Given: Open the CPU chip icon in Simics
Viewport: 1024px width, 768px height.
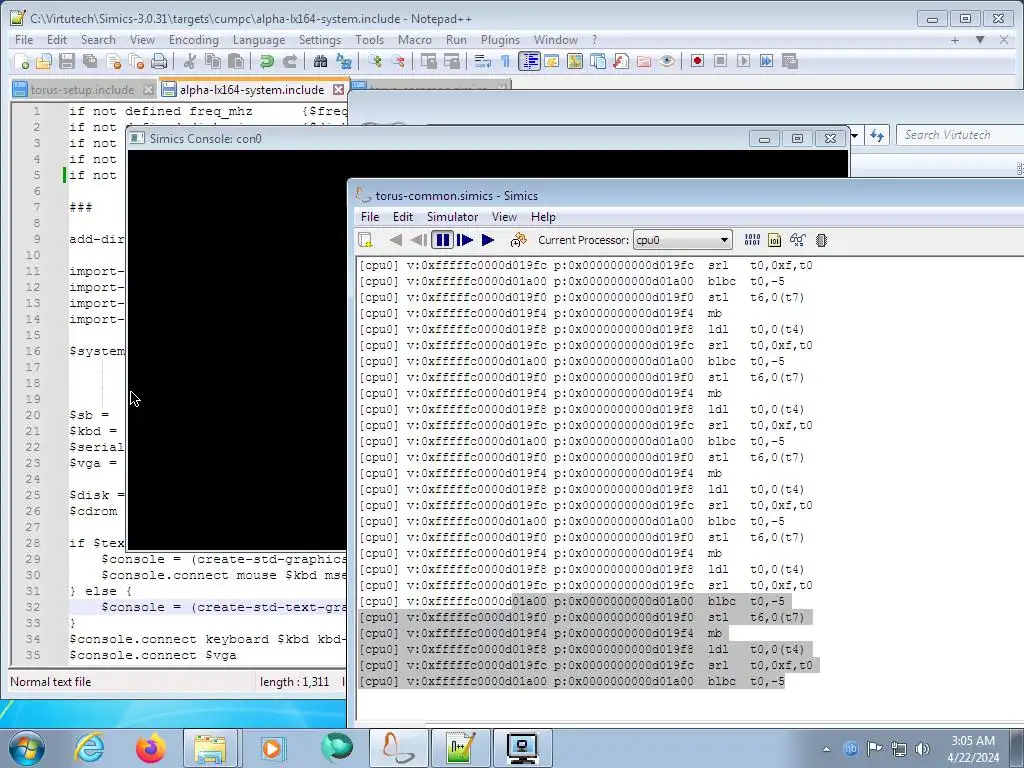Looking at the screenshot, I should pyautogui.click(x=822, y=240).
